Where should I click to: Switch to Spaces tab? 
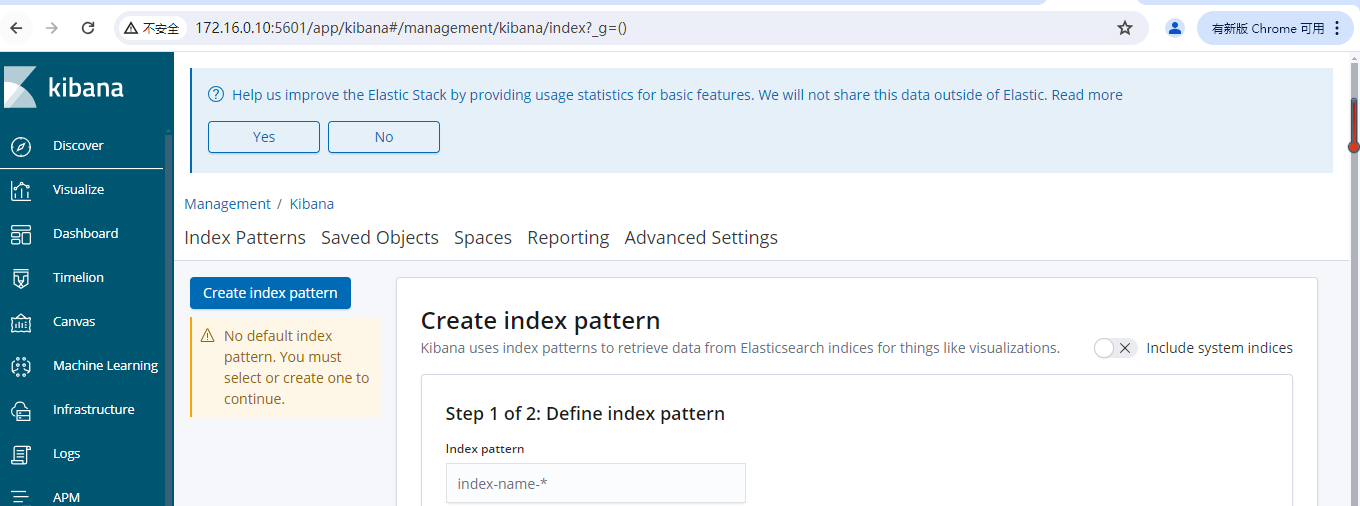tap(483, 237)
